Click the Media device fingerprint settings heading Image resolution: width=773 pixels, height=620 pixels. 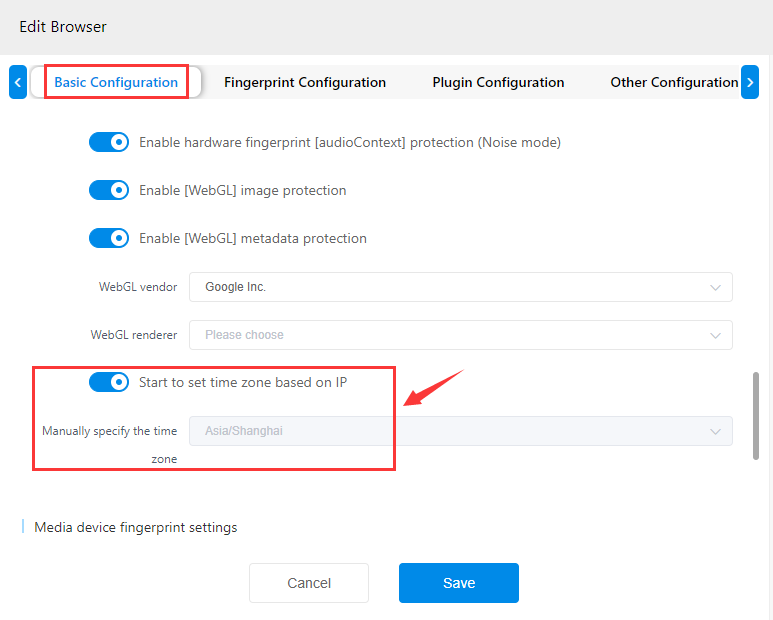(136, 527)
